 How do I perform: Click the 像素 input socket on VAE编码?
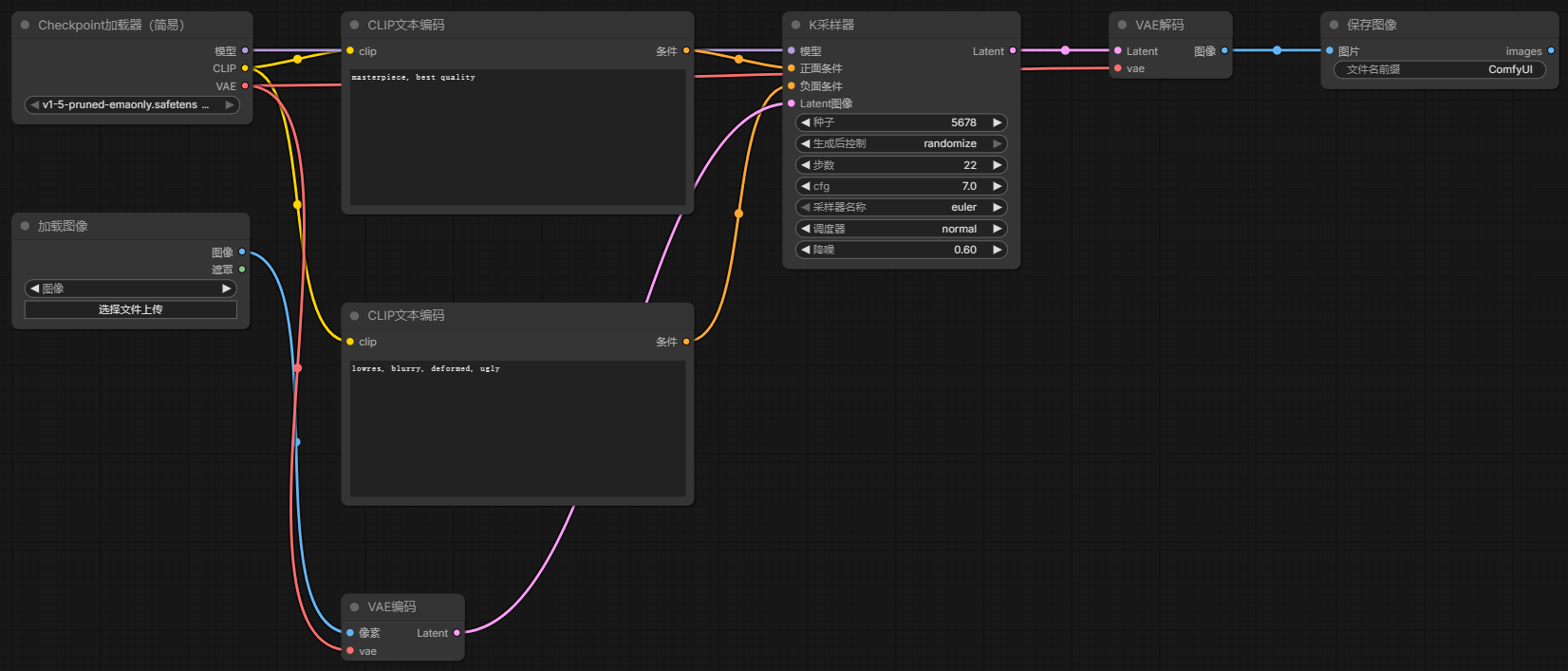(350, 633)
